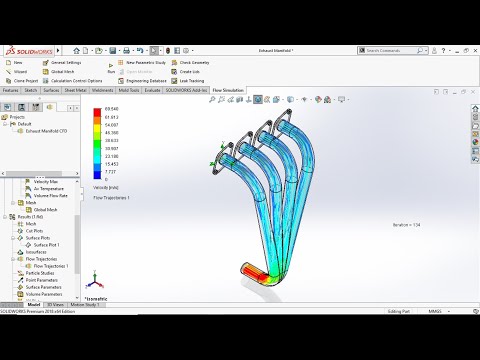Image resolution: width=480 pixels, height=360 pixels.
Task: Switch to the Surfaces ribbon tab
Action: click(x=51, y=90)
